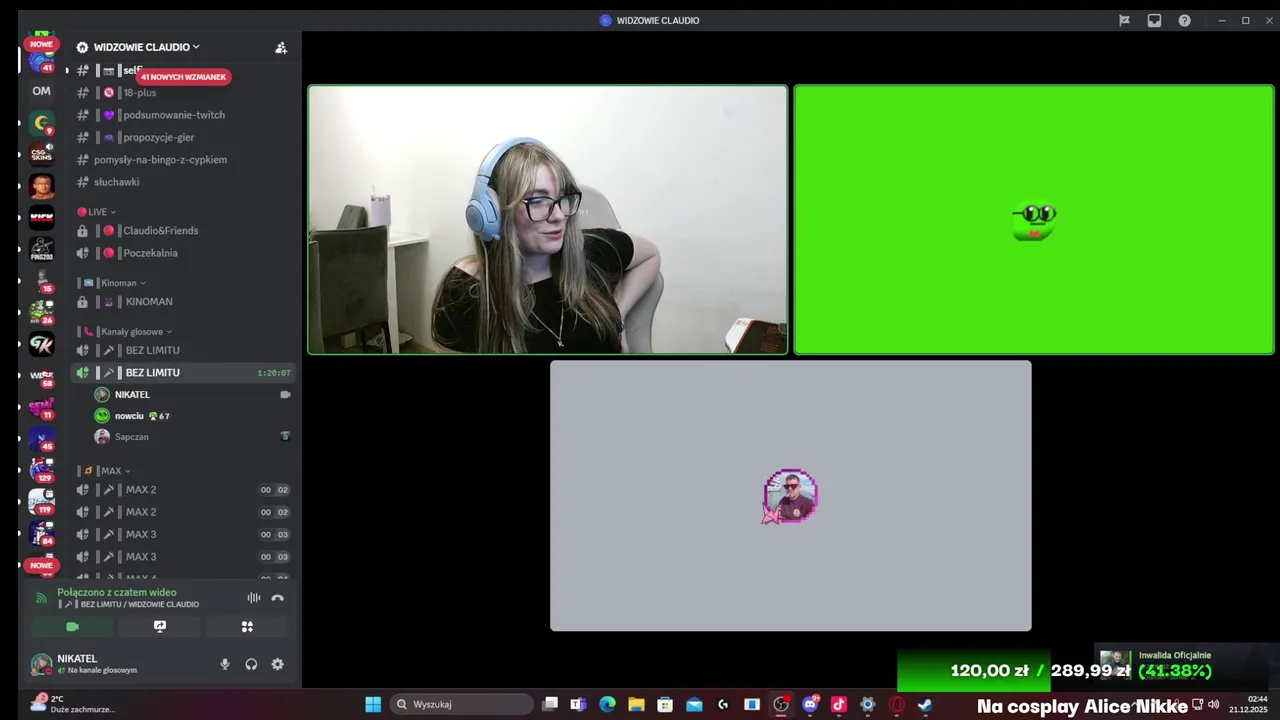Click the 41 NOWYCH WZMIANEK mentions pill
The height and width of the screenshot is (720, 1280).
184,77
